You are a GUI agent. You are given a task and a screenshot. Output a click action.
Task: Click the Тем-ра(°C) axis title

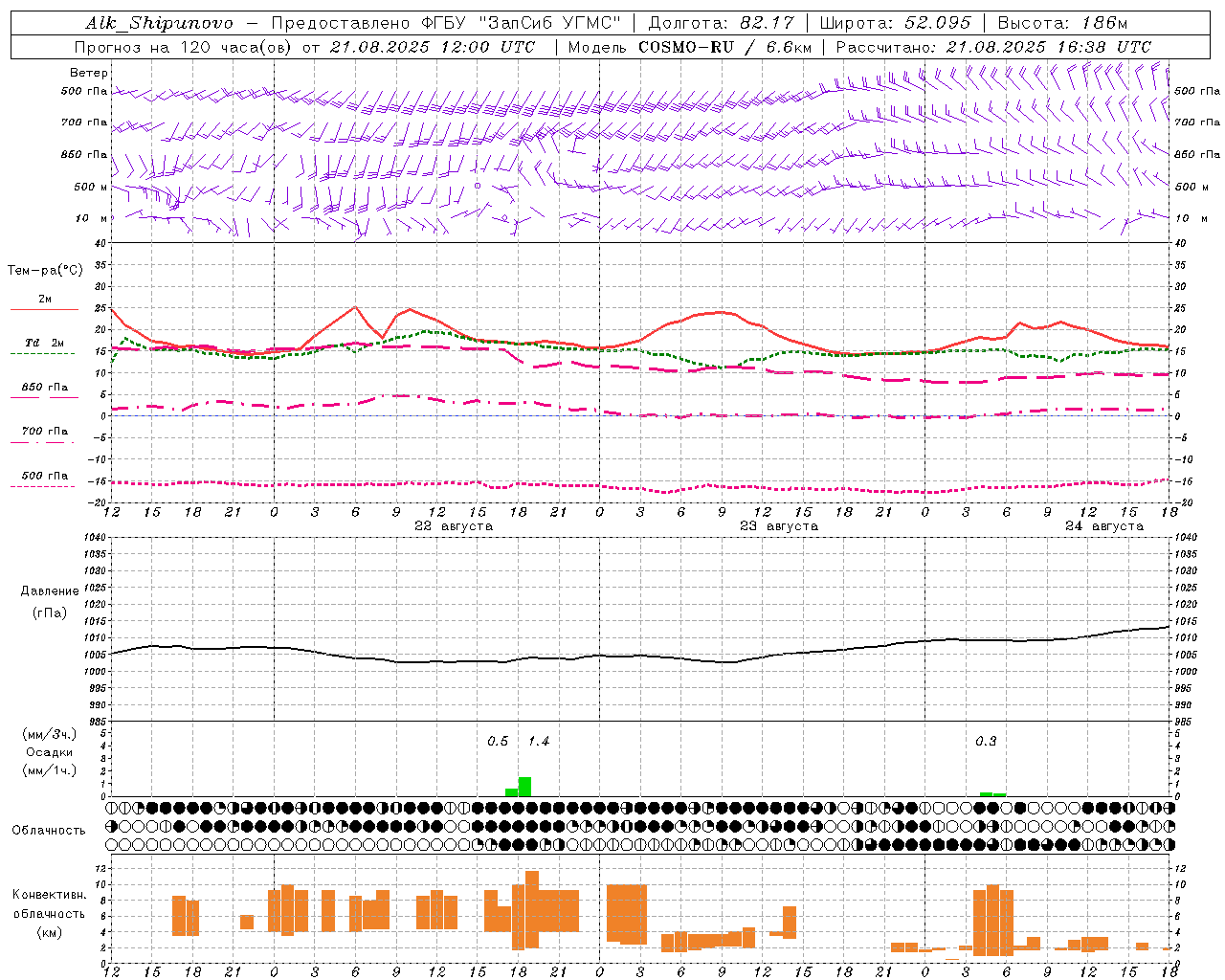coord(45,271)
